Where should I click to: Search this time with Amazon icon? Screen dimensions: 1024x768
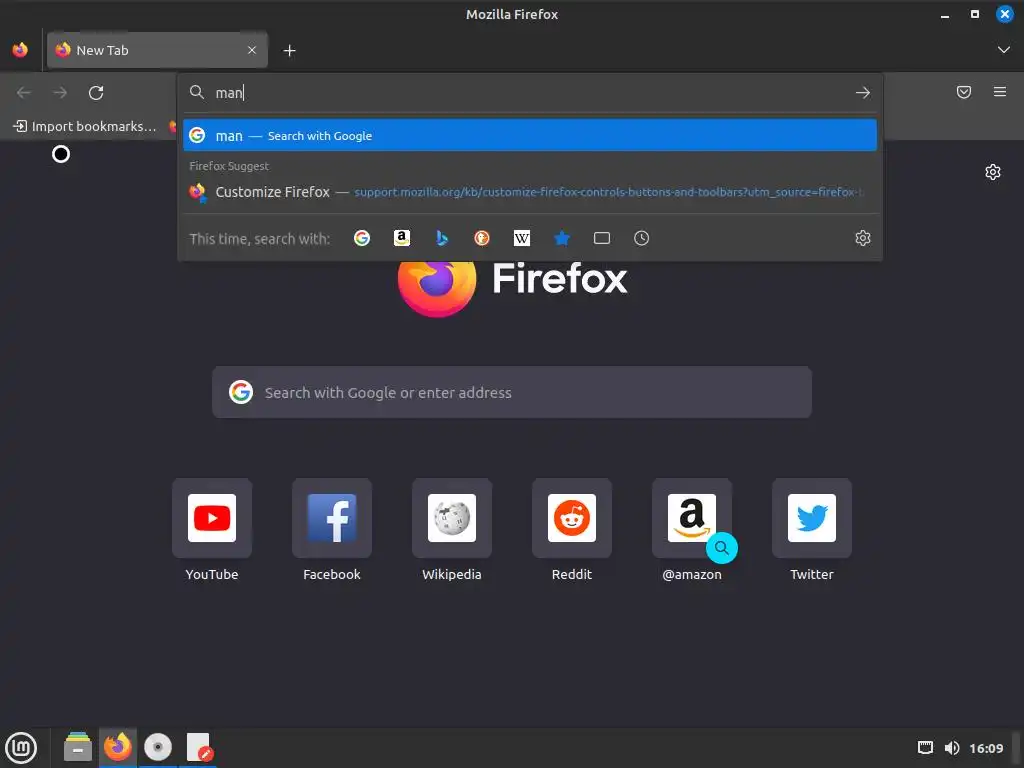pyautogui.click(x=402, y=238)
